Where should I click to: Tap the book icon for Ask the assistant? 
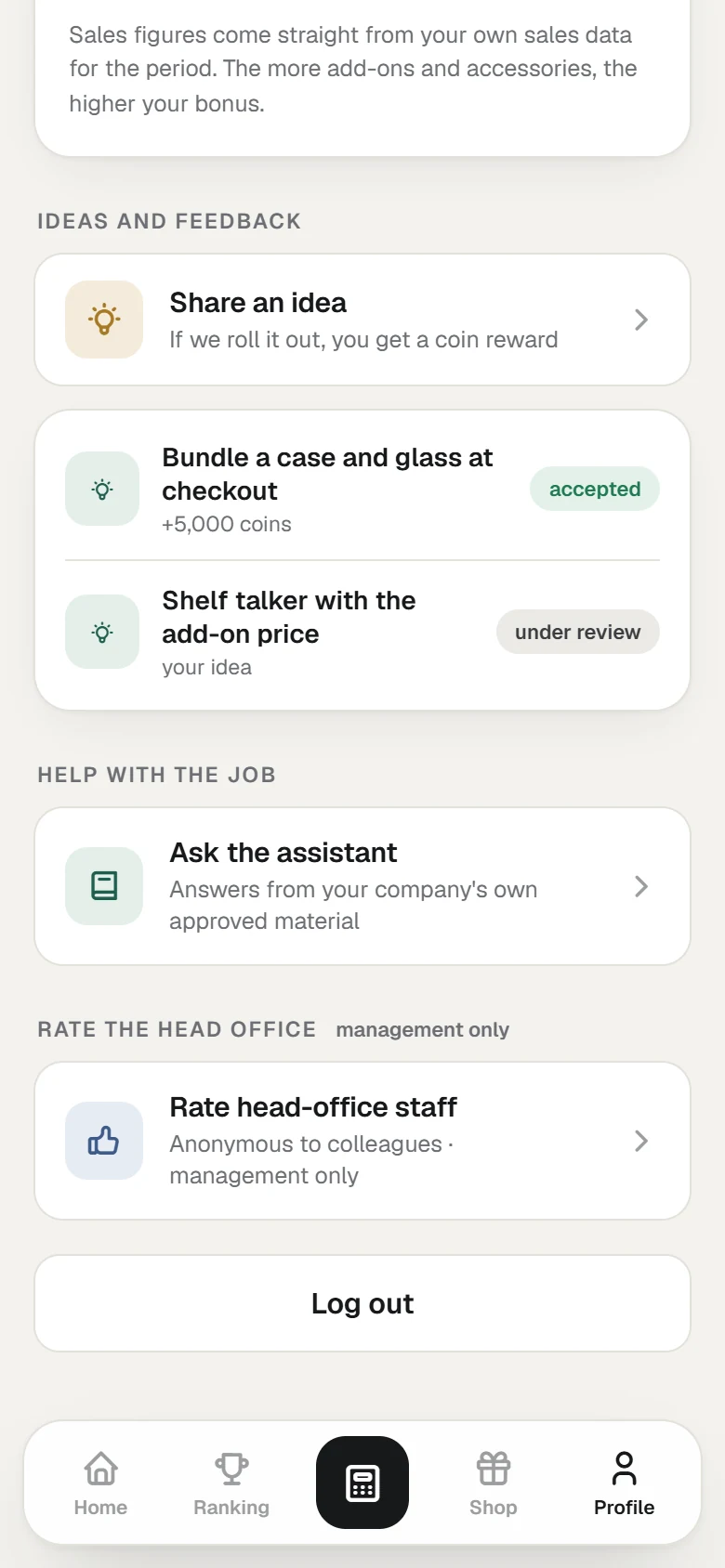[x=104, y=886]
